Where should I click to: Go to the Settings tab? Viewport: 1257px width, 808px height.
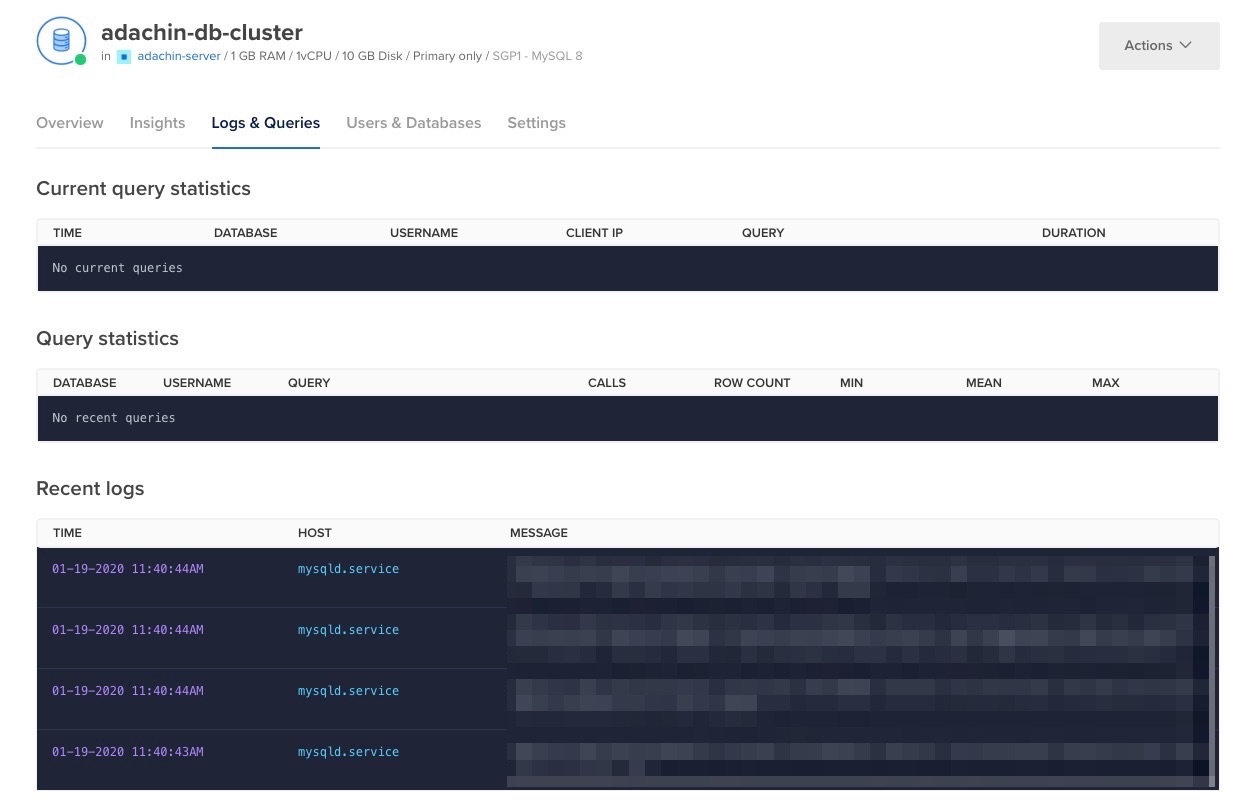pos(536,123)
